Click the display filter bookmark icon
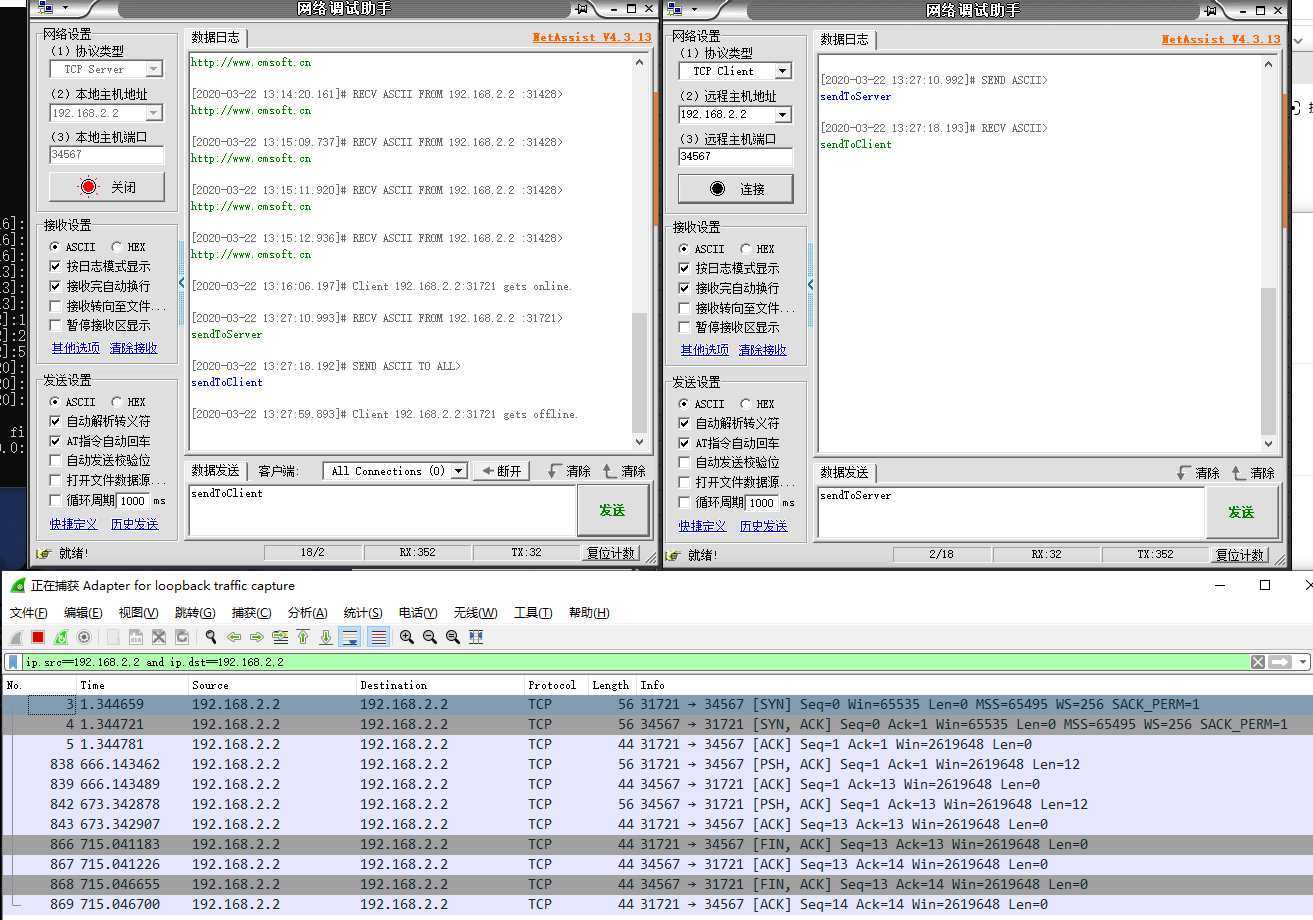 tap(13, 662)
